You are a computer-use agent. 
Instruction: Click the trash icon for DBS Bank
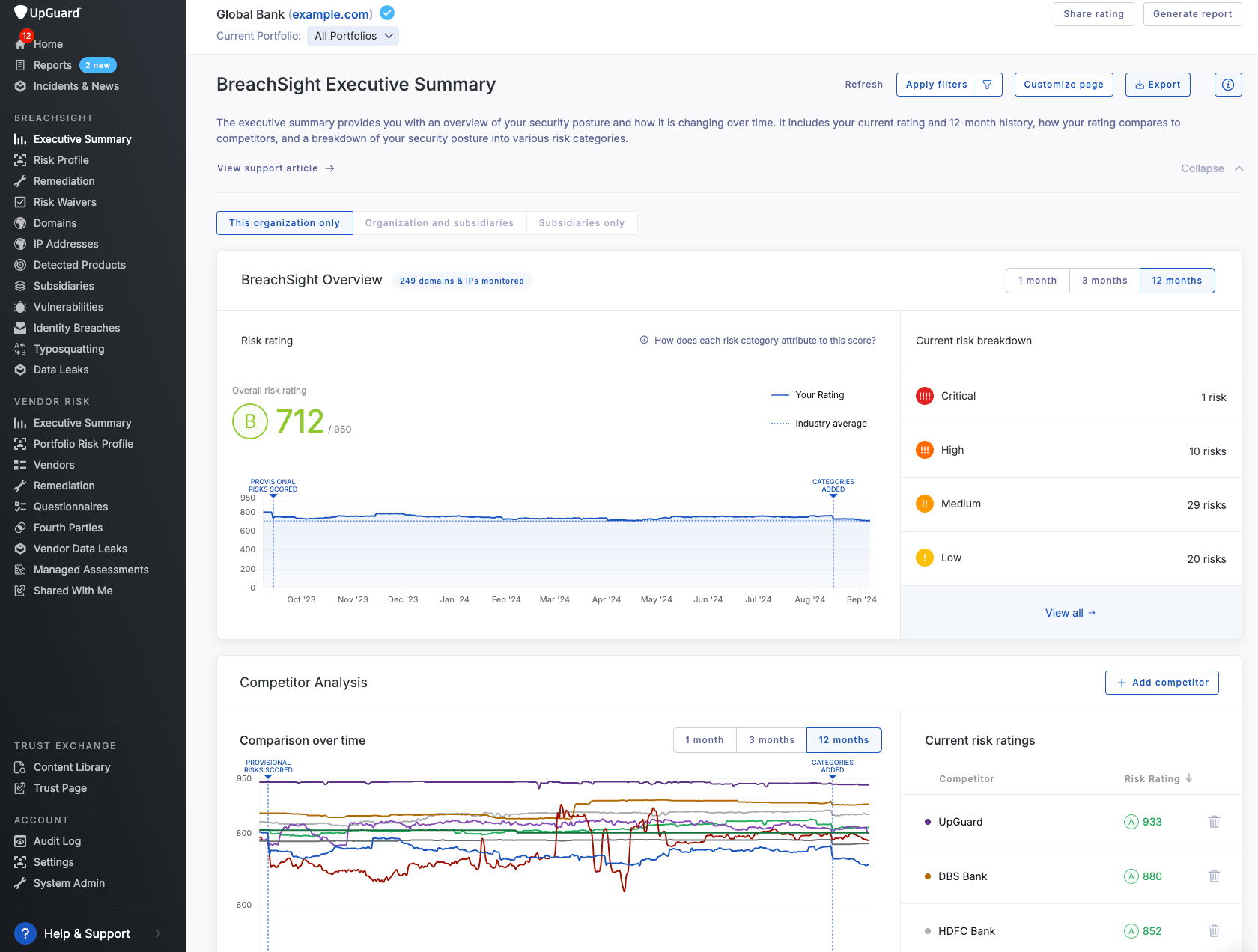click(1215, 876)
